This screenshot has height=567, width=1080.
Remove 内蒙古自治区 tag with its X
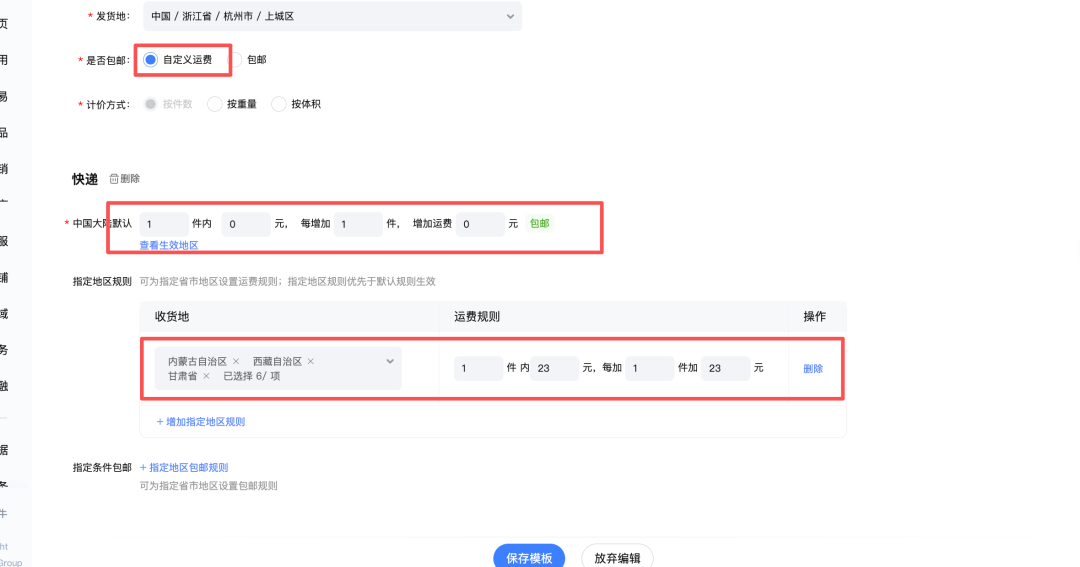[x=236, y=361]
